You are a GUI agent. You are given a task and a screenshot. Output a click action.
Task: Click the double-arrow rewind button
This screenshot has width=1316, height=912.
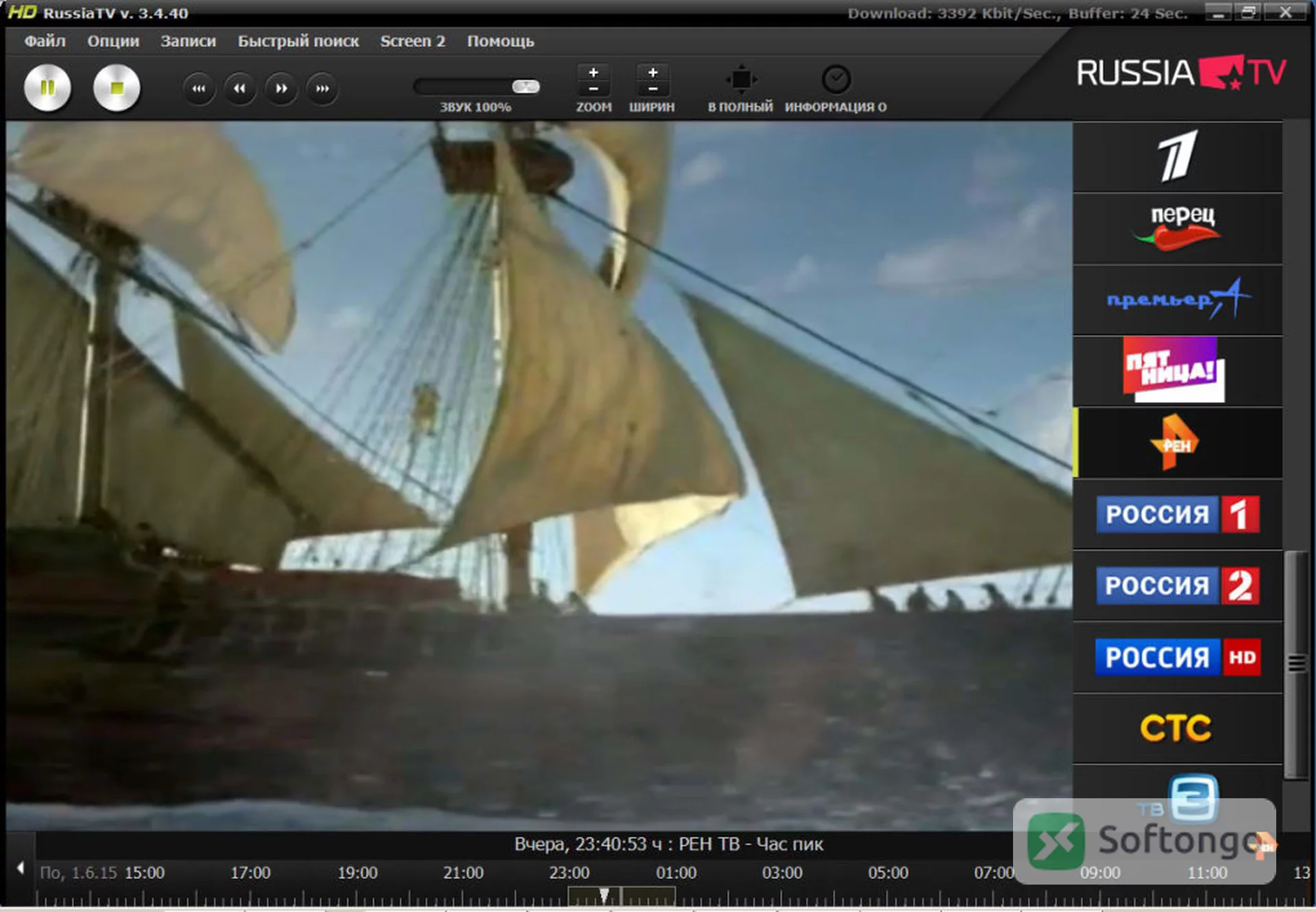(240, 88)
